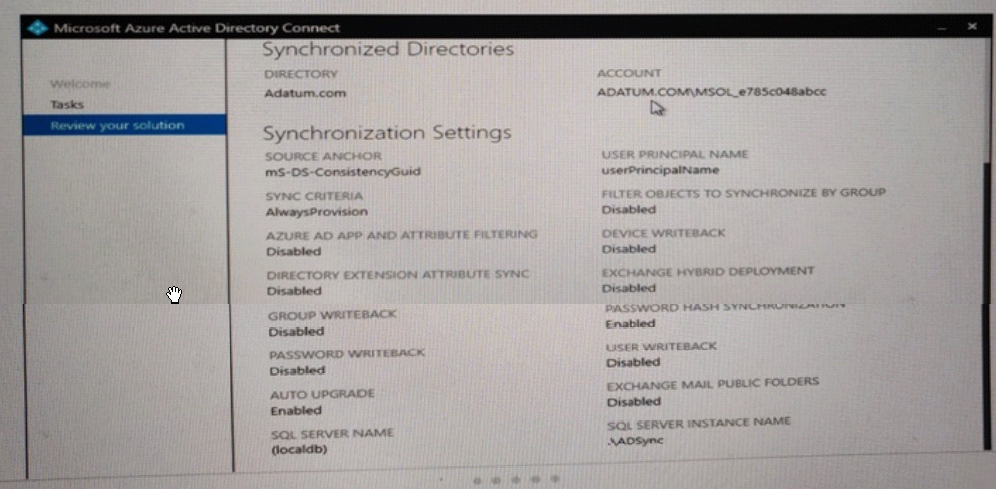
Task: Click the SYNC CRITERIA label
Action: pyautogui.click(x=314, y=196)
